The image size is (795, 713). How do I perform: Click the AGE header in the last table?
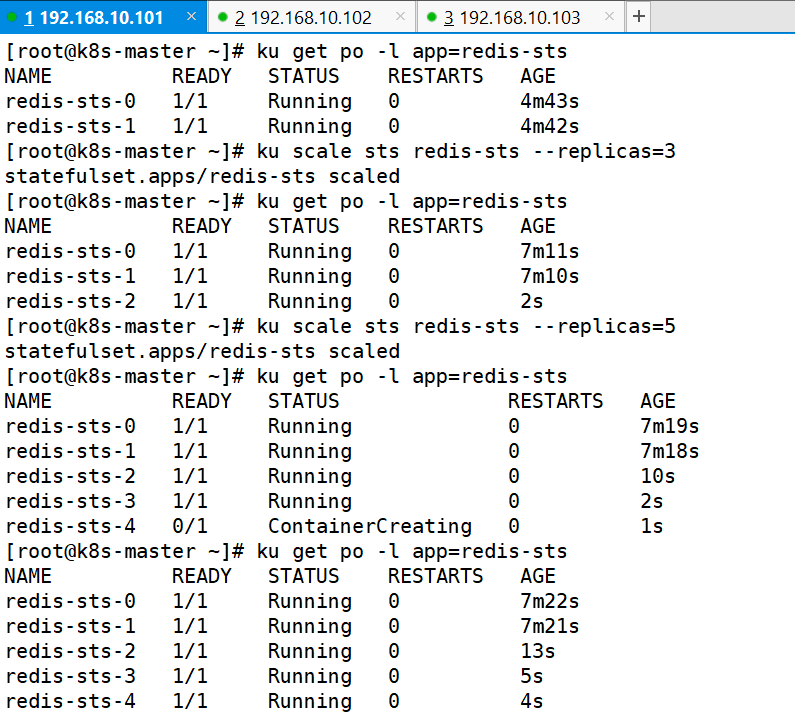pos(538,576)
